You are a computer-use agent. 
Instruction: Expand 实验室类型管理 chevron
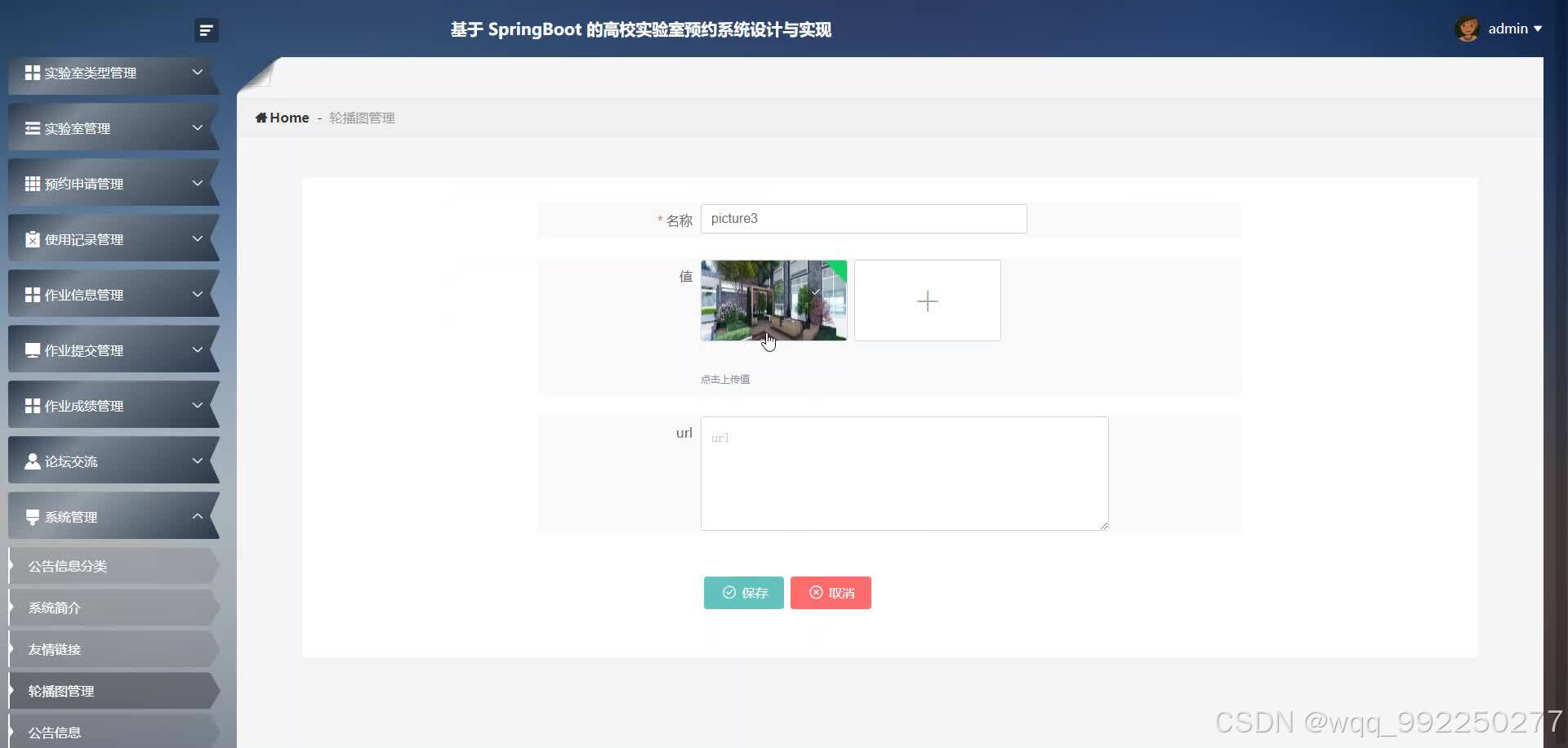(x=197, y=72)
